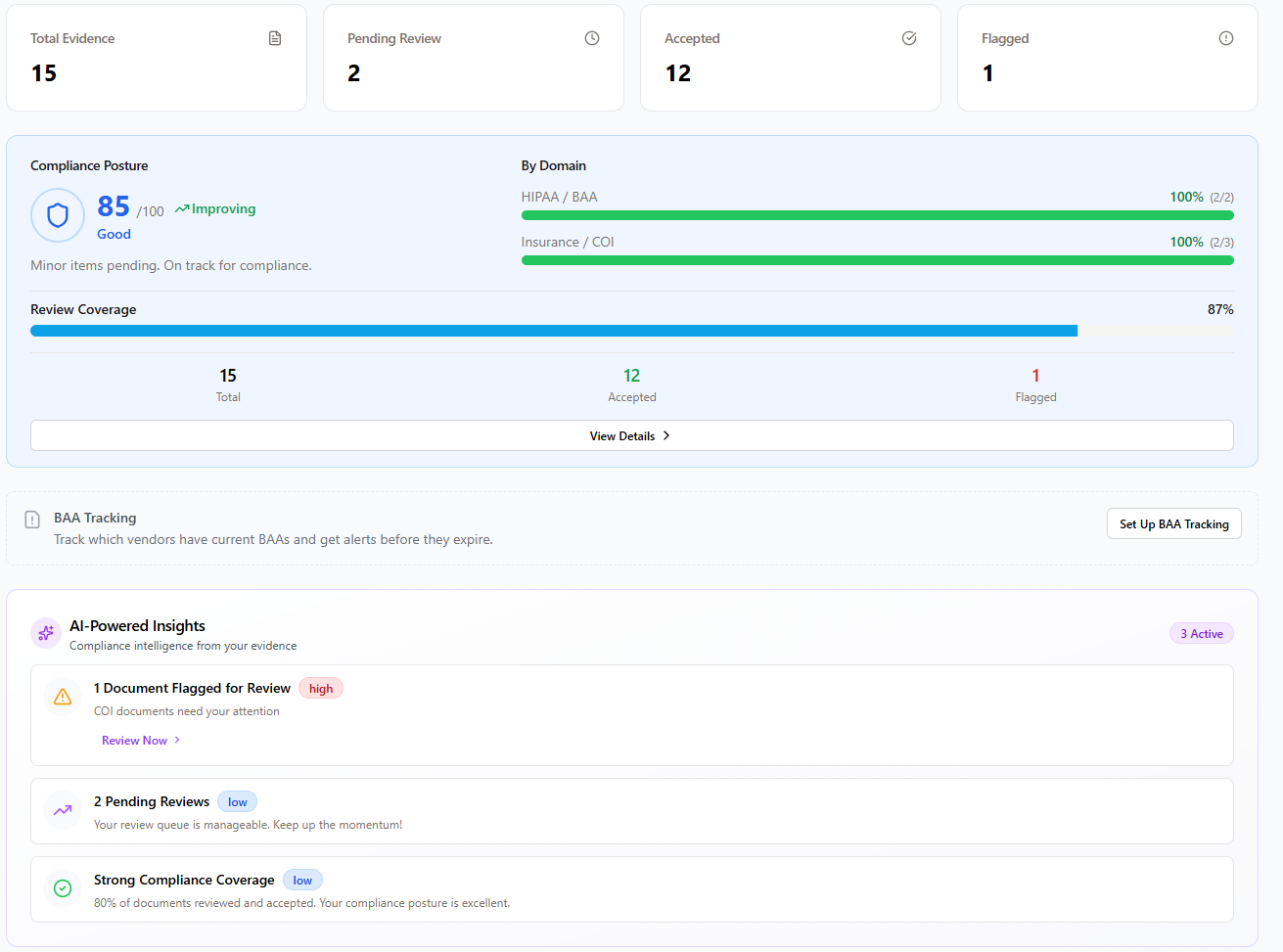Click the 1 Flagged stat in posture panel
The image size is (1283, 952).
(1035, 385)
